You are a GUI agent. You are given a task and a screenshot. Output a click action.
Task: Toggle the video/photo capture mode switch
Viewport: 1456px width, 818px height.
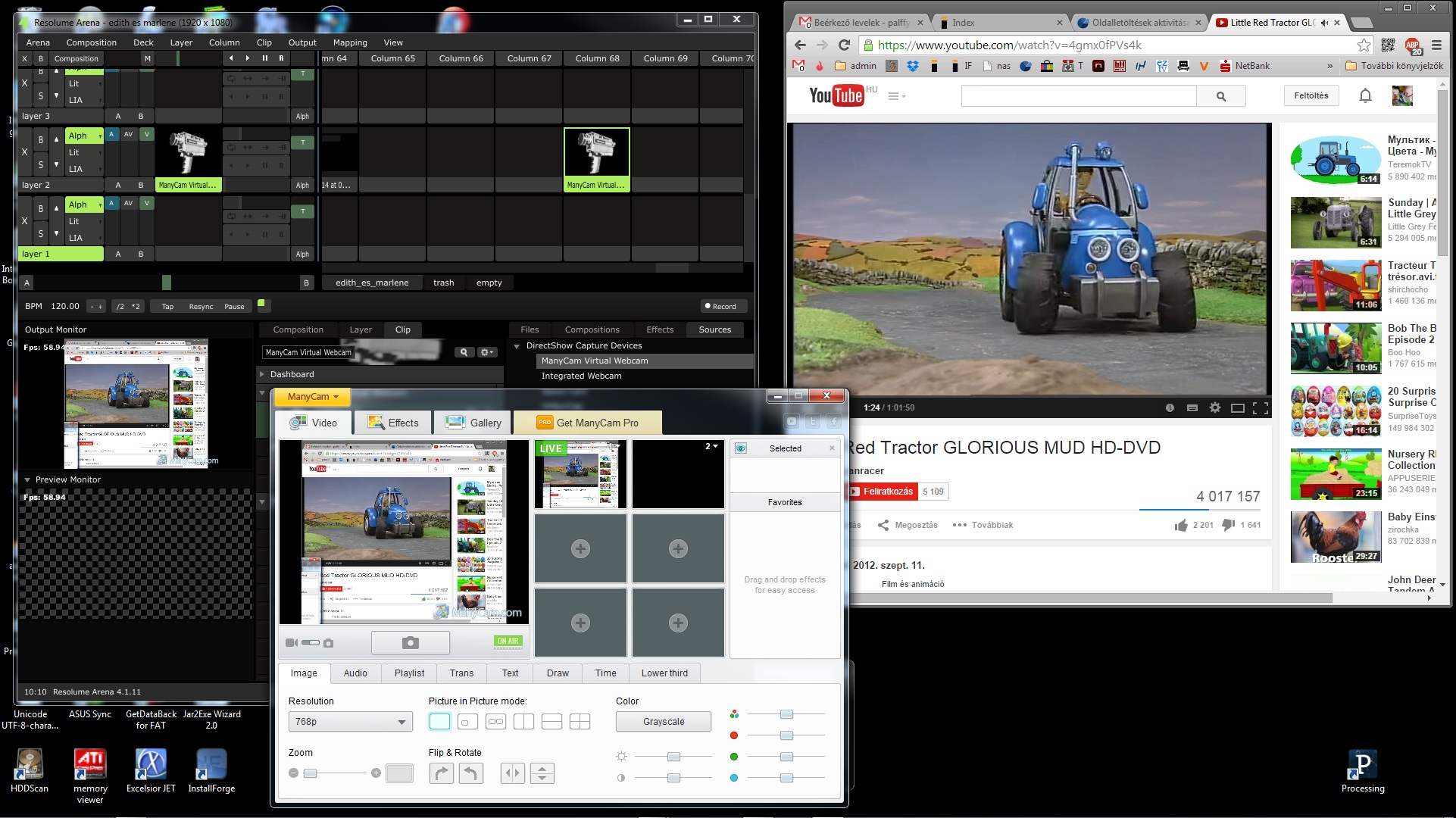click(310, 643)
